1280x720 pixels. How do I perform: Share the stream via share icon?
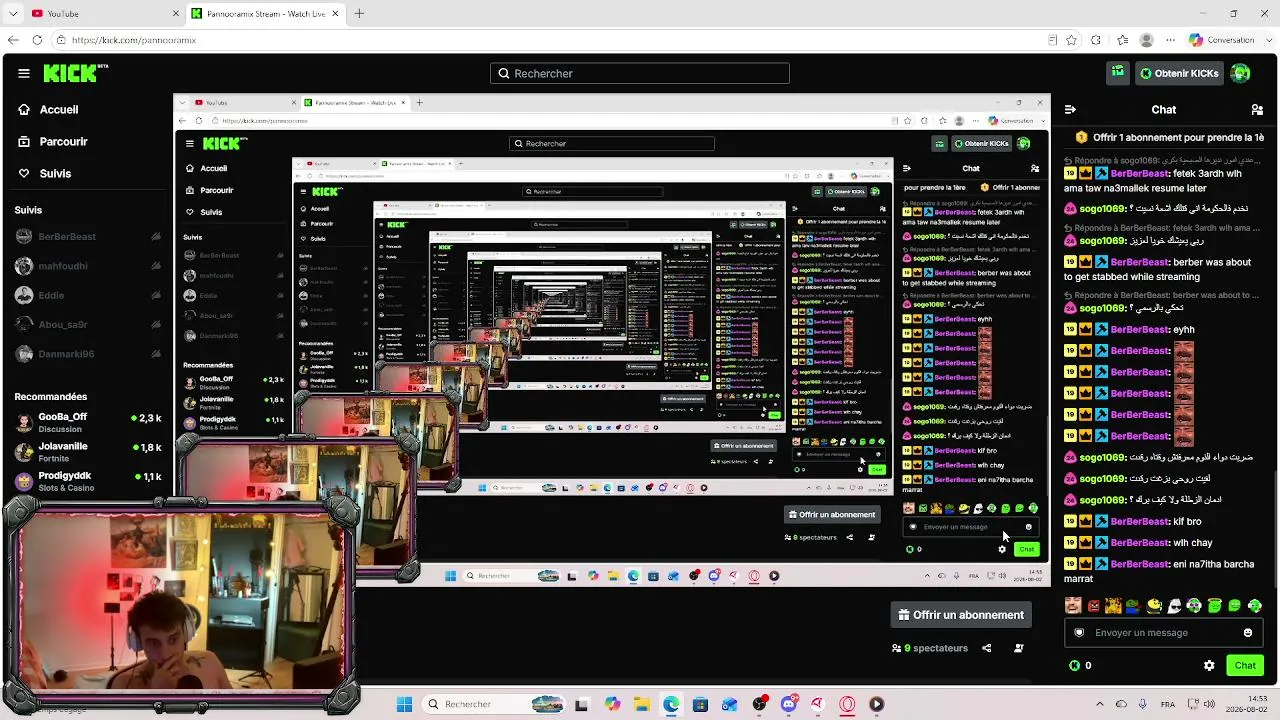(x=986, y=648)
